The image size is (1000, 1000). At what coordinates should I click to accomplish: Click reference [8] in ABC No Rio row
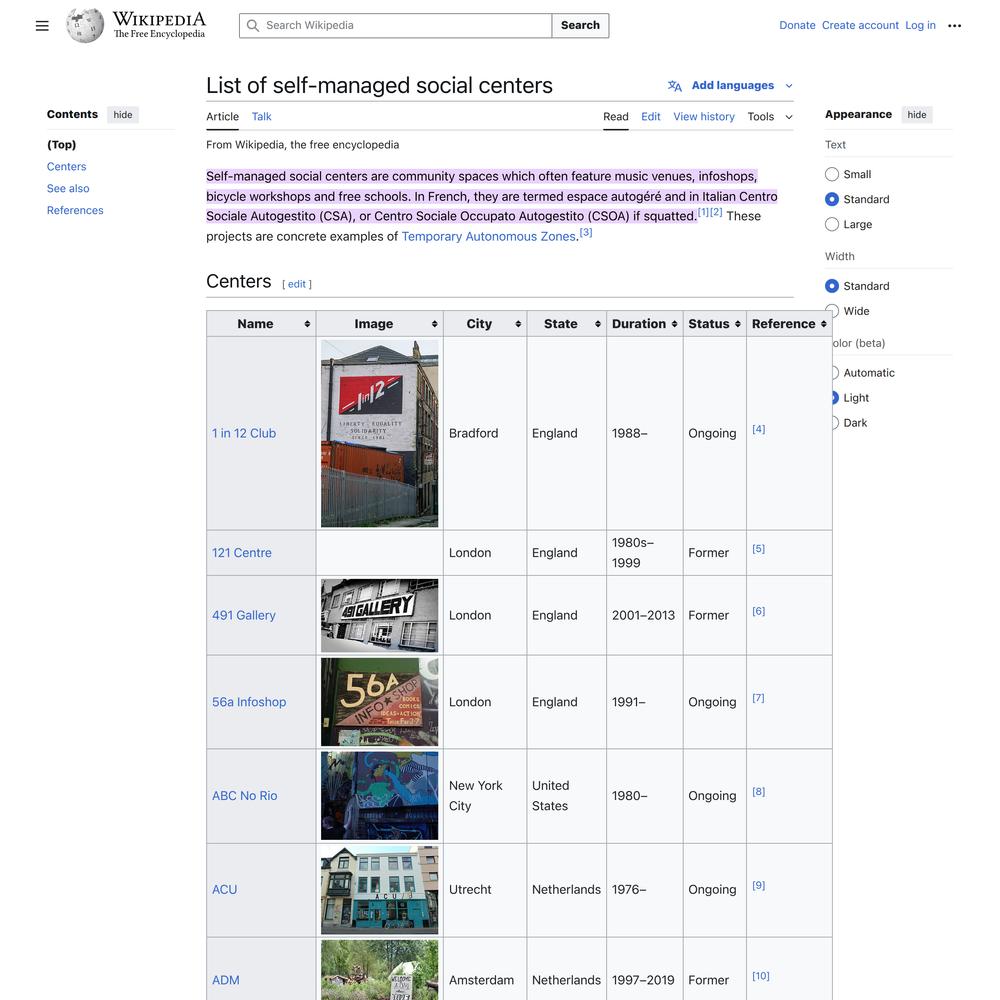[758, 791]
